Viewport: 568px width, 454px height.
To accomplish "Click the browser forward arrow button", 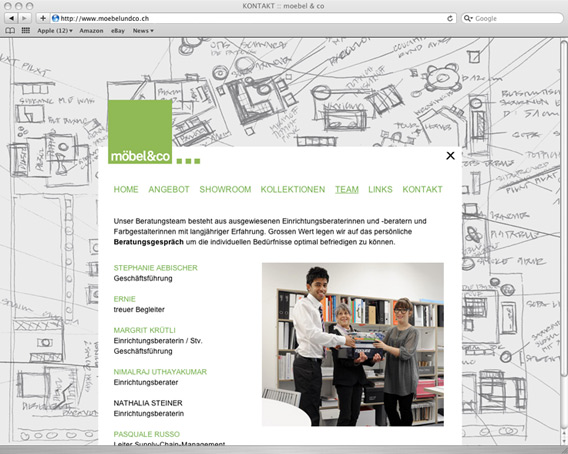I will click(x=24, y=18).
